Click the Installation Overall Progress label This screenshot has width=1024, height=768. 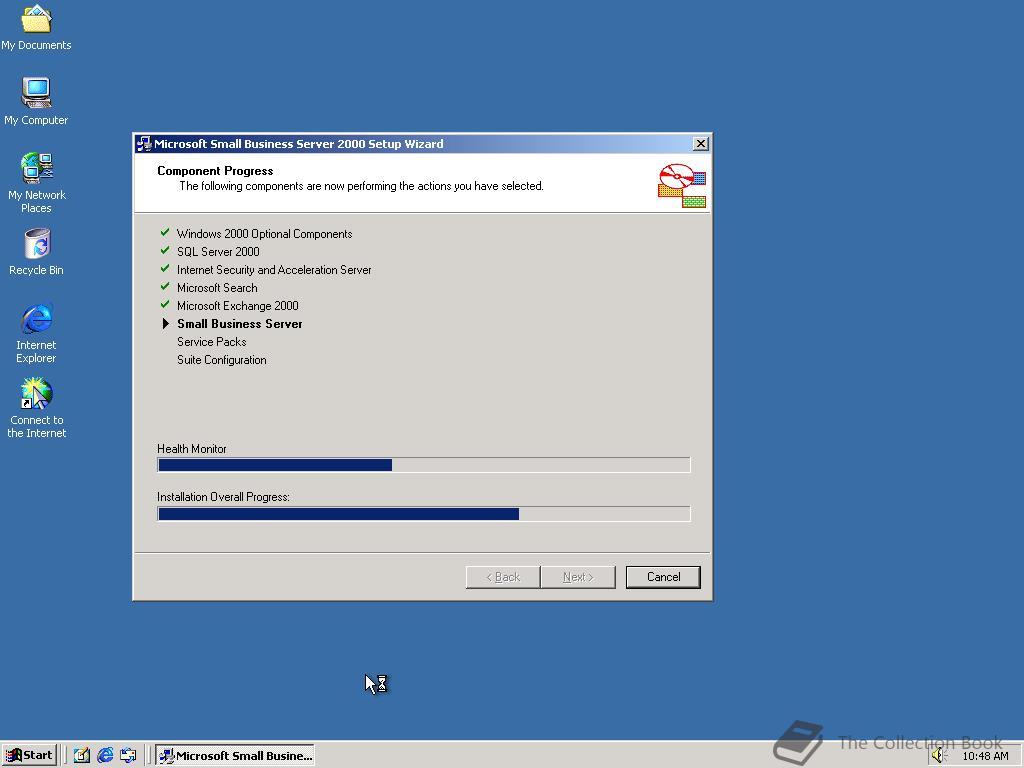click(x=223, y=497)
